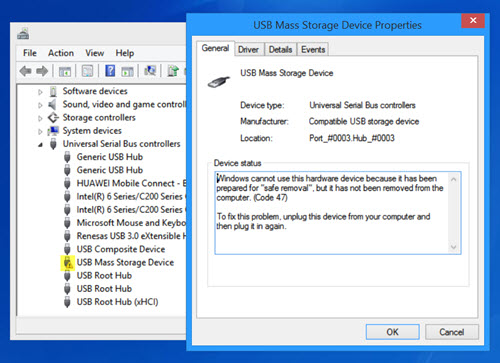The width and height of the screenshot is (500, 363).
Task: Click scroll up arrow in Device status box
Action: [x=453, y=180]
